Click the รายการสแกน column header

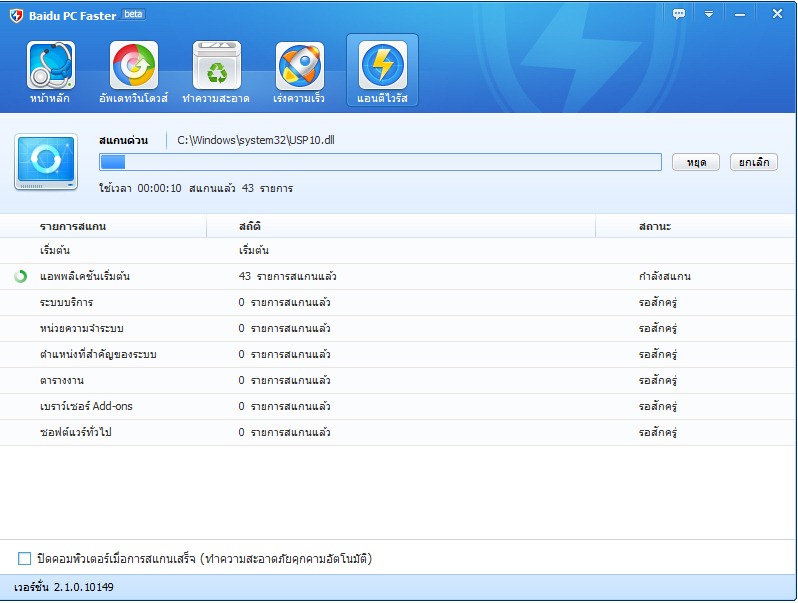(73, 227)
